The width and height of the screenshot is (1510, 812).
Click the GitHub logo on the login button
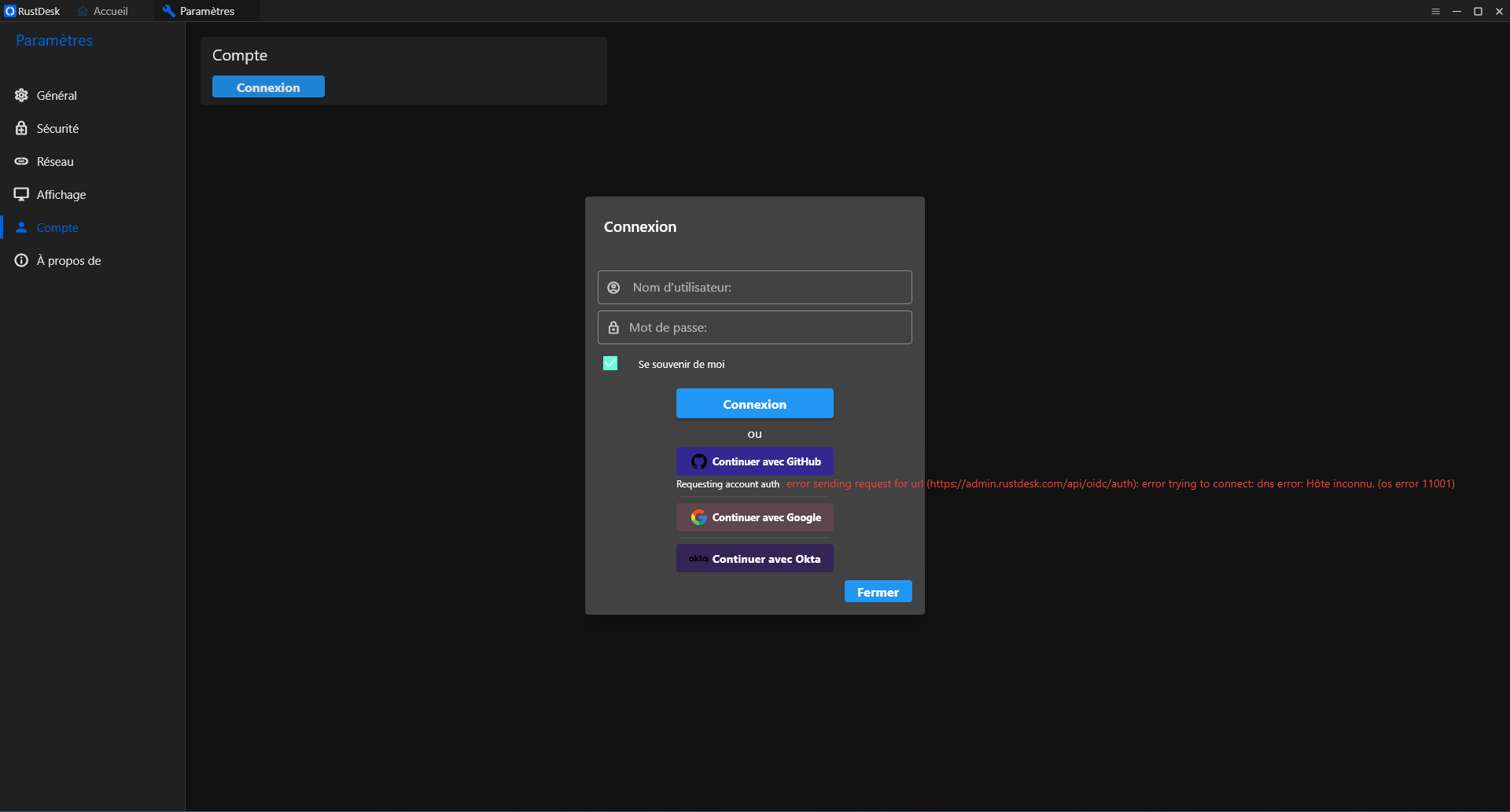pyautogui.click(x=698, y=461)
